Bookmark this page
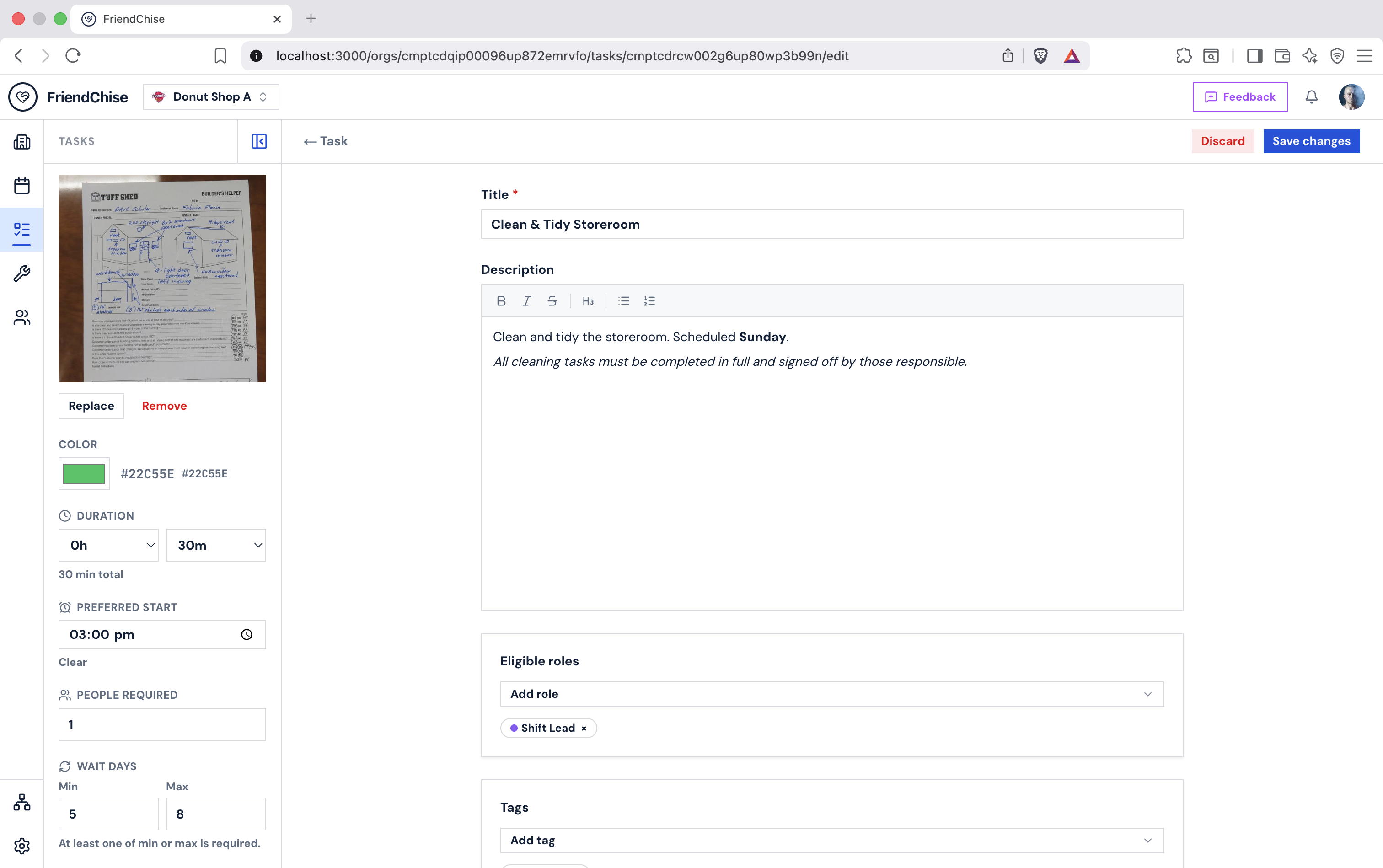The height and width of the screenshot is (868, 1383). [x=220, y=56]
